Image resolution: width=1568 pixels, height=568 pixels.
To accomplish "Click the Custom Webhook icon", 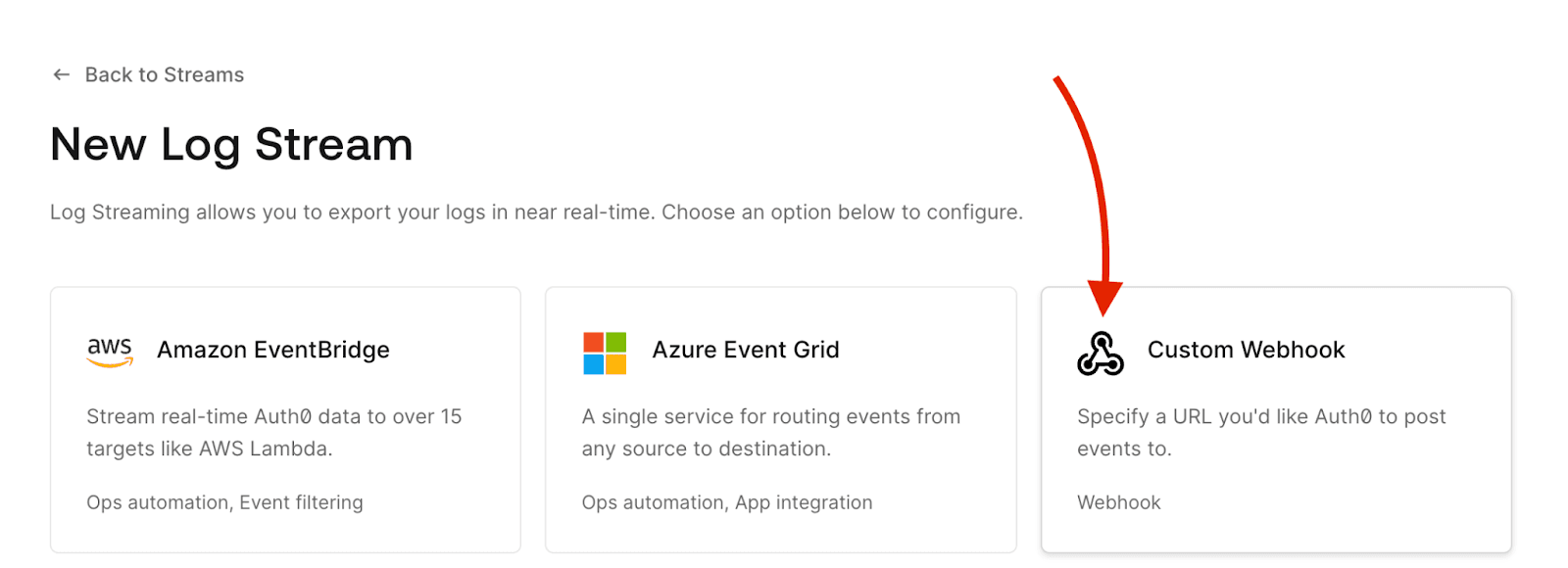I will point(1100,354).
